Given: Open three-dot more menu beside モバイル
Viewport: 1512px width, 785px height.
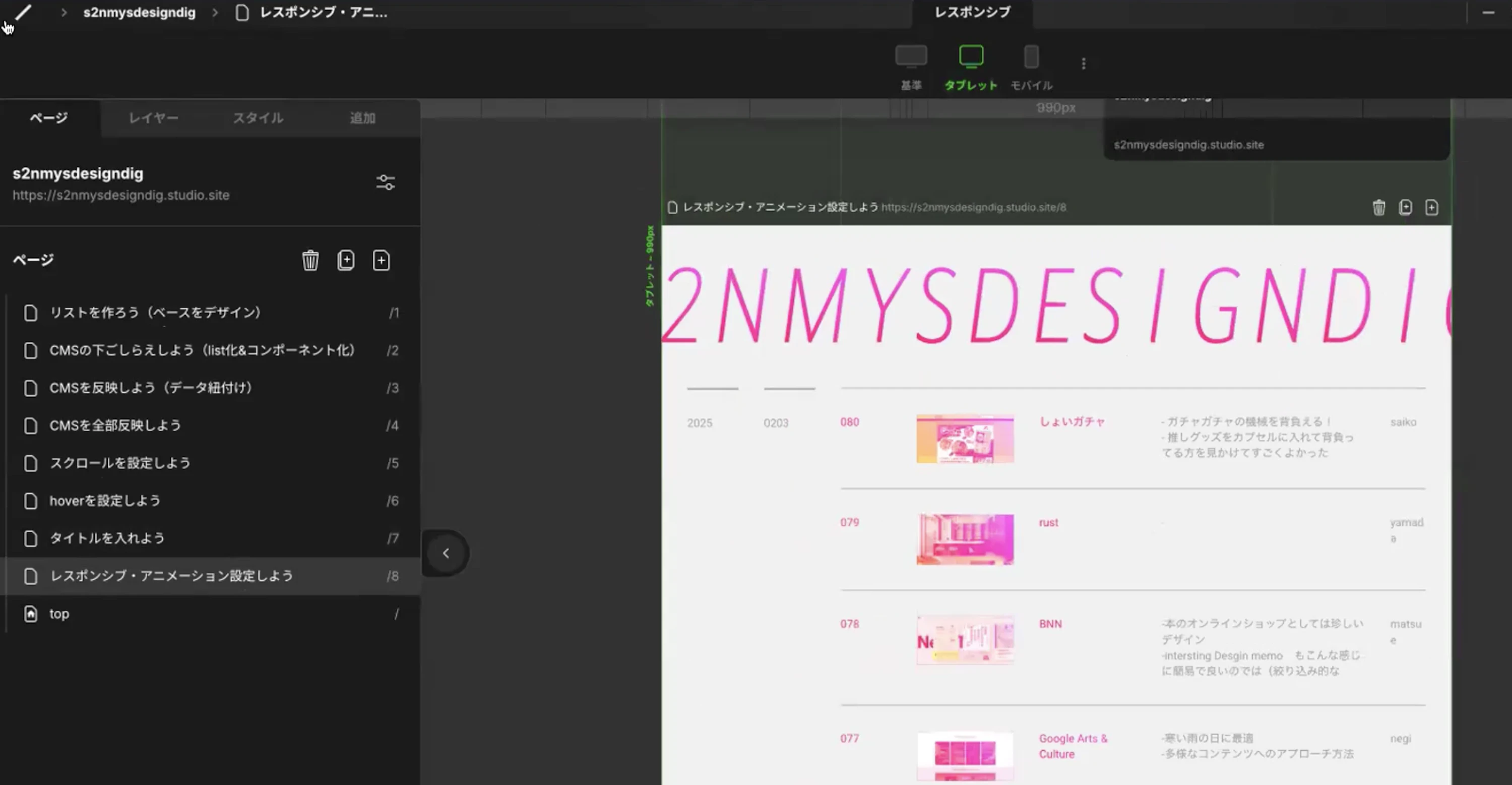Looking at the screenshot, I should click(1084, 64).
